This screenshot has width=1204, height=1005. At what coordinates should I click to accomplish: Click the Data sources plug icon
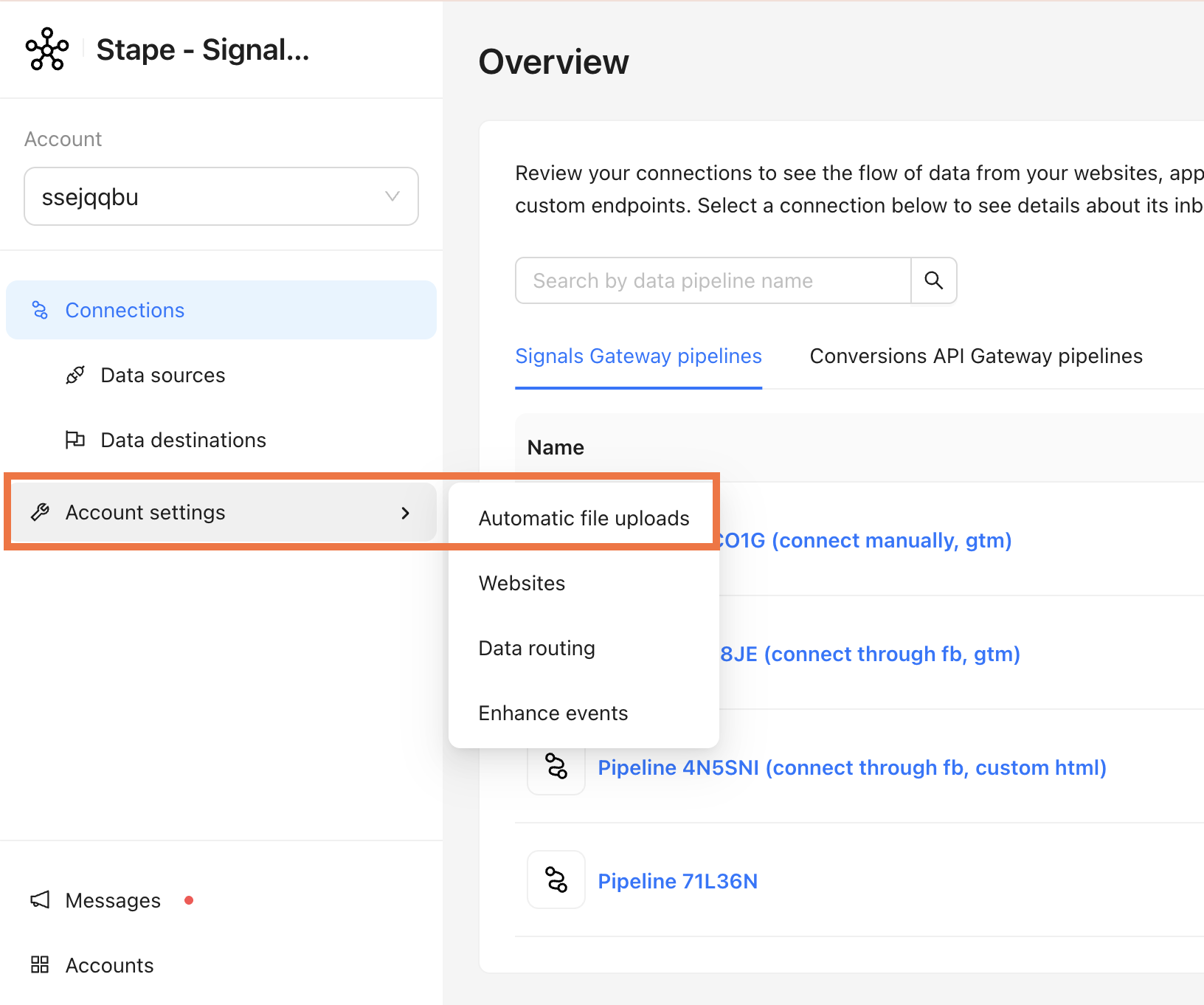click(x=75, y=376)
